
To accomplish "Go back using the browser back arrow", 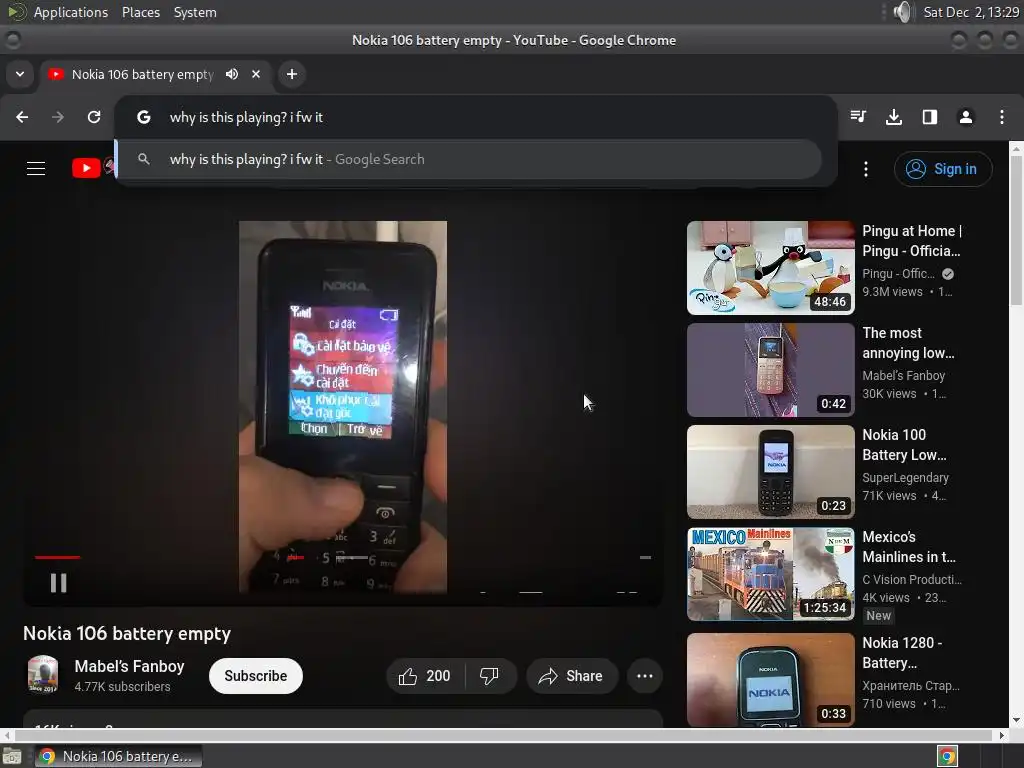I will [x=22, y=117].
